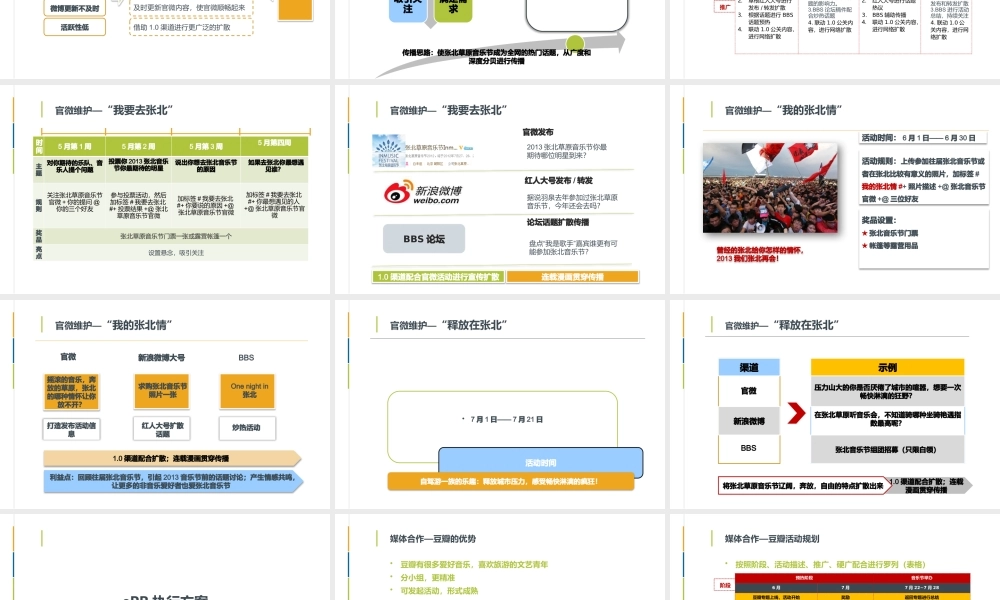Image resolution: width=1000 pixels, height=600 pixels.
Task: Click the 活跃性低 box
Action: point(75,27)
